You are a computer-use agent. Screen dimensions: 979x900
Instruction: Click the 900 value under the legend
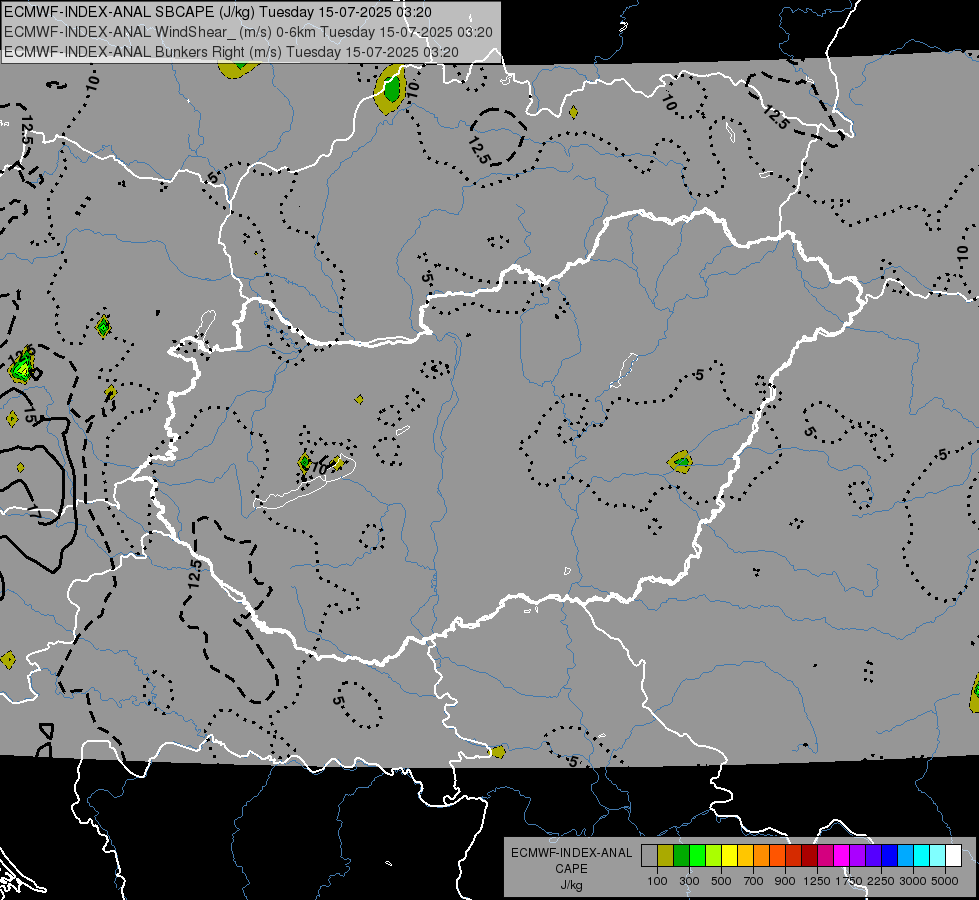785,881
